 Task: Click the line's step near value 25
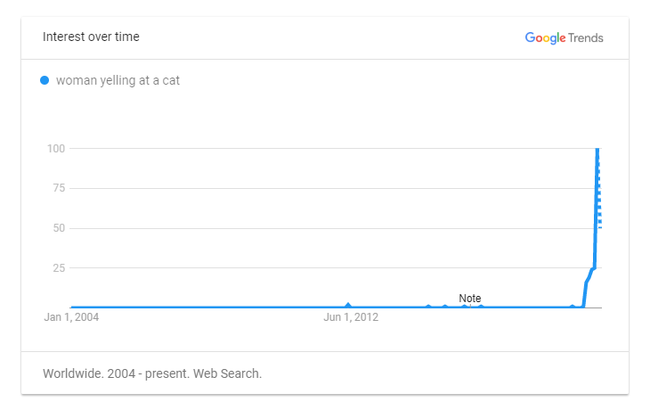point(593,269)
